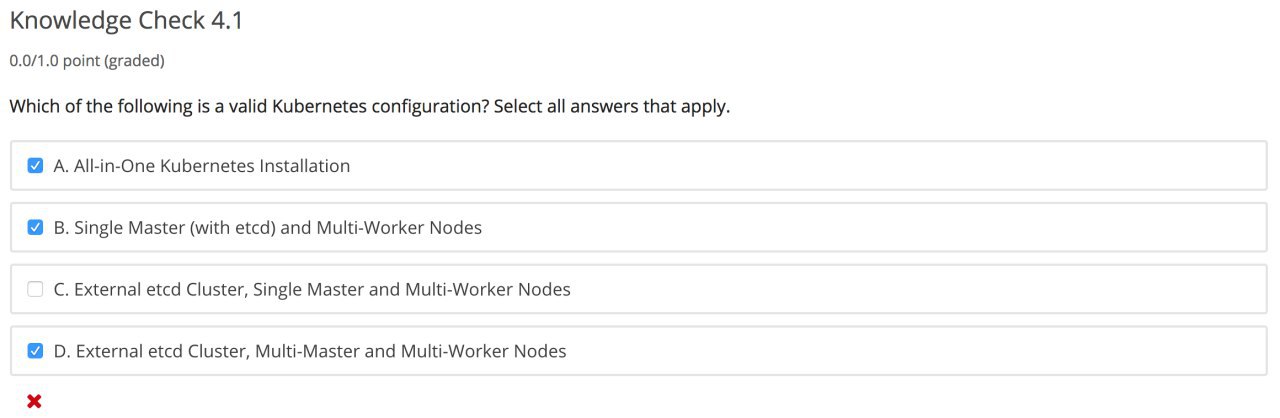Uncheck the option A checkbox
Viewport: 1280px width, 418px height.
point(35,166)
